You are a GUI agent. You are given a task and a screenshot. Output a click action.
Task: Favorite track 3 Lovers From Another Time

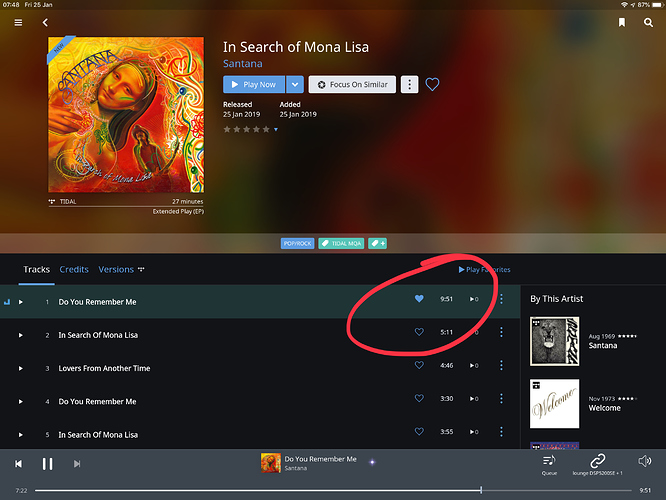click(x=419, y=365)
